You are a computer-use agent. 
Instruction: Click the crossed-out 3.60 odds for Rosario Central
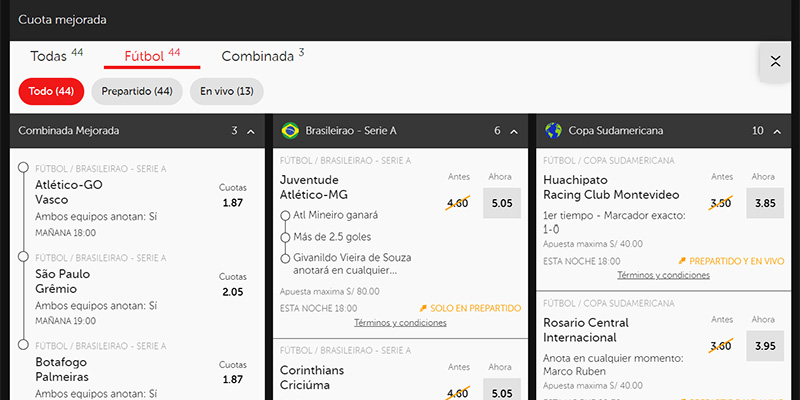(720, 346)
